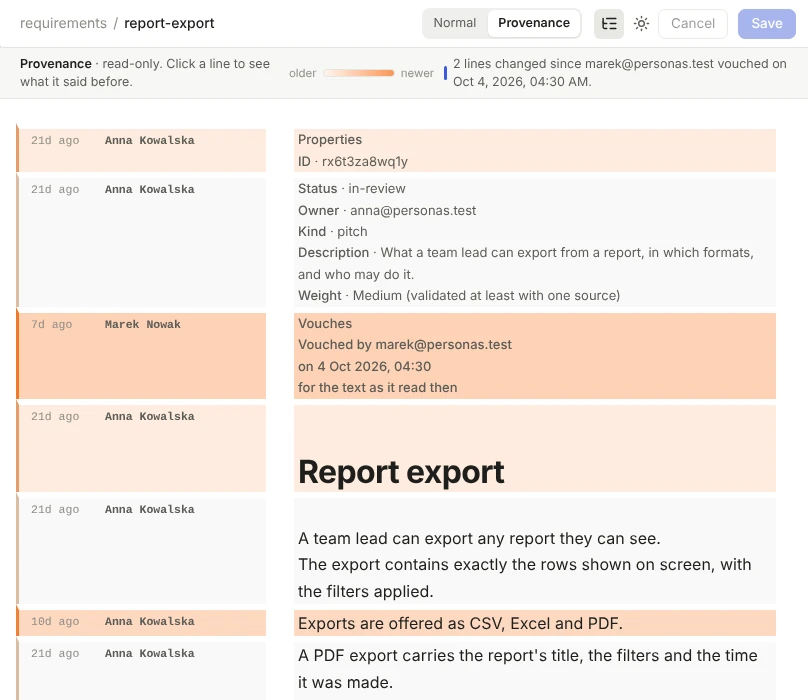Click the Cancel button
This screenshot has width=808, height=700.
pos(693,24)
